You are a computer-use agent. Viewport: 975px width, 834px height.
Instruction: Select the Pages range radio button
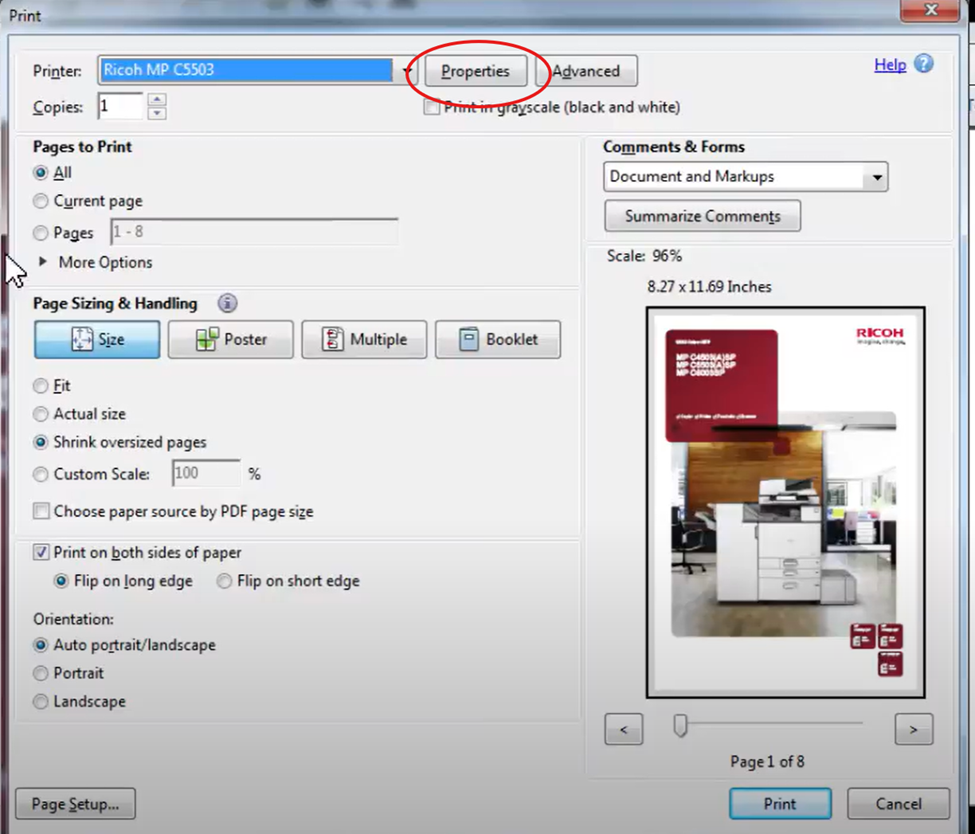(40, 233)
